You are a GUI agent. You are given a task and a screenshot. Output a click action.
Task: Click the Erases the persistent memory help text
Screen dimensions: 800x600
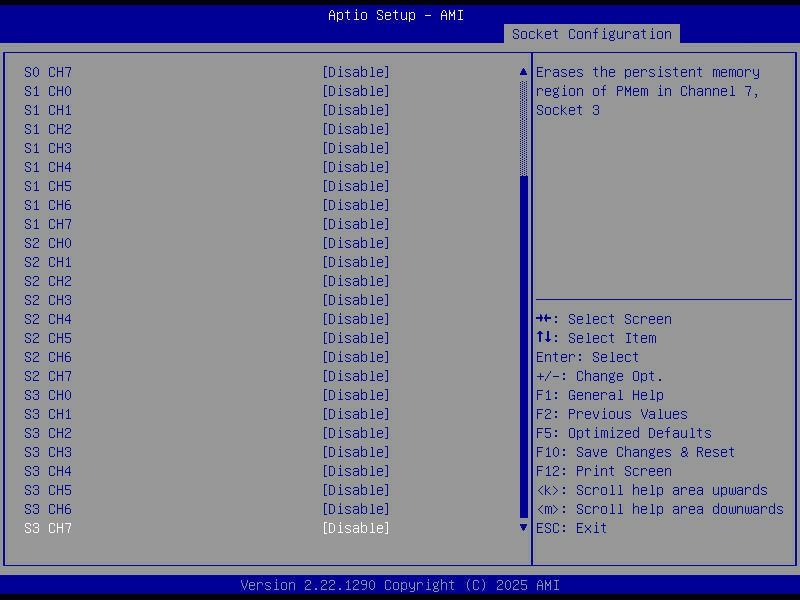coord(648,91)
